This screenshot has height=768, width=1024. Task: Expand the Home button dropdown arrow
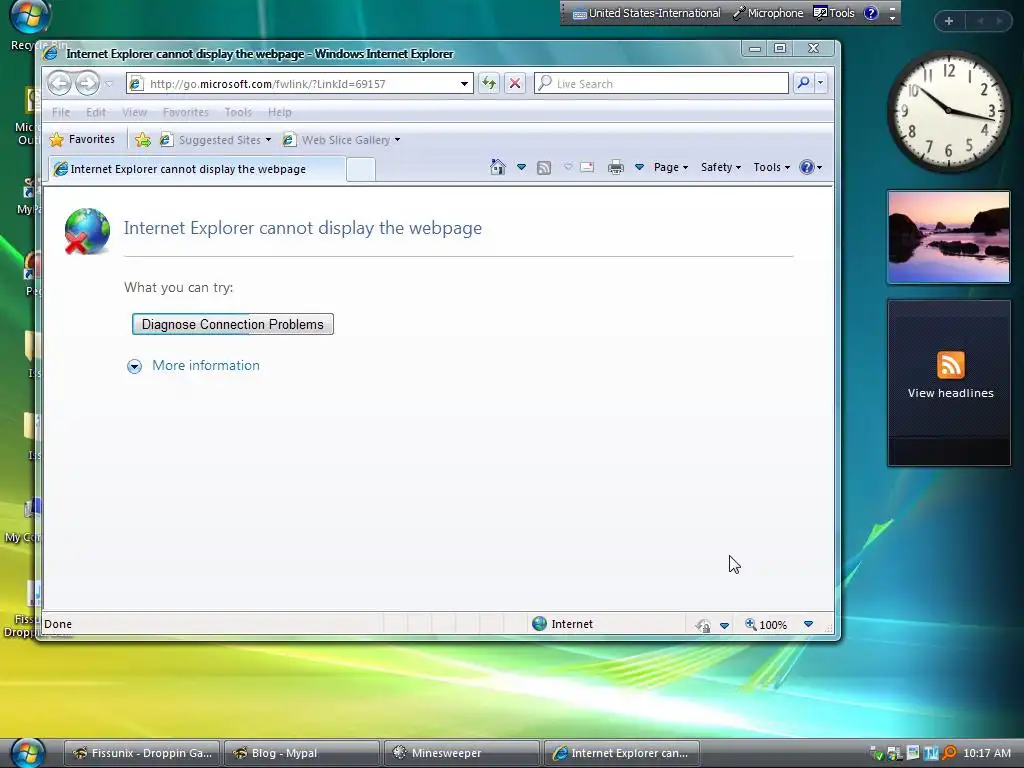pyautogui.click(x=521, y=167)
